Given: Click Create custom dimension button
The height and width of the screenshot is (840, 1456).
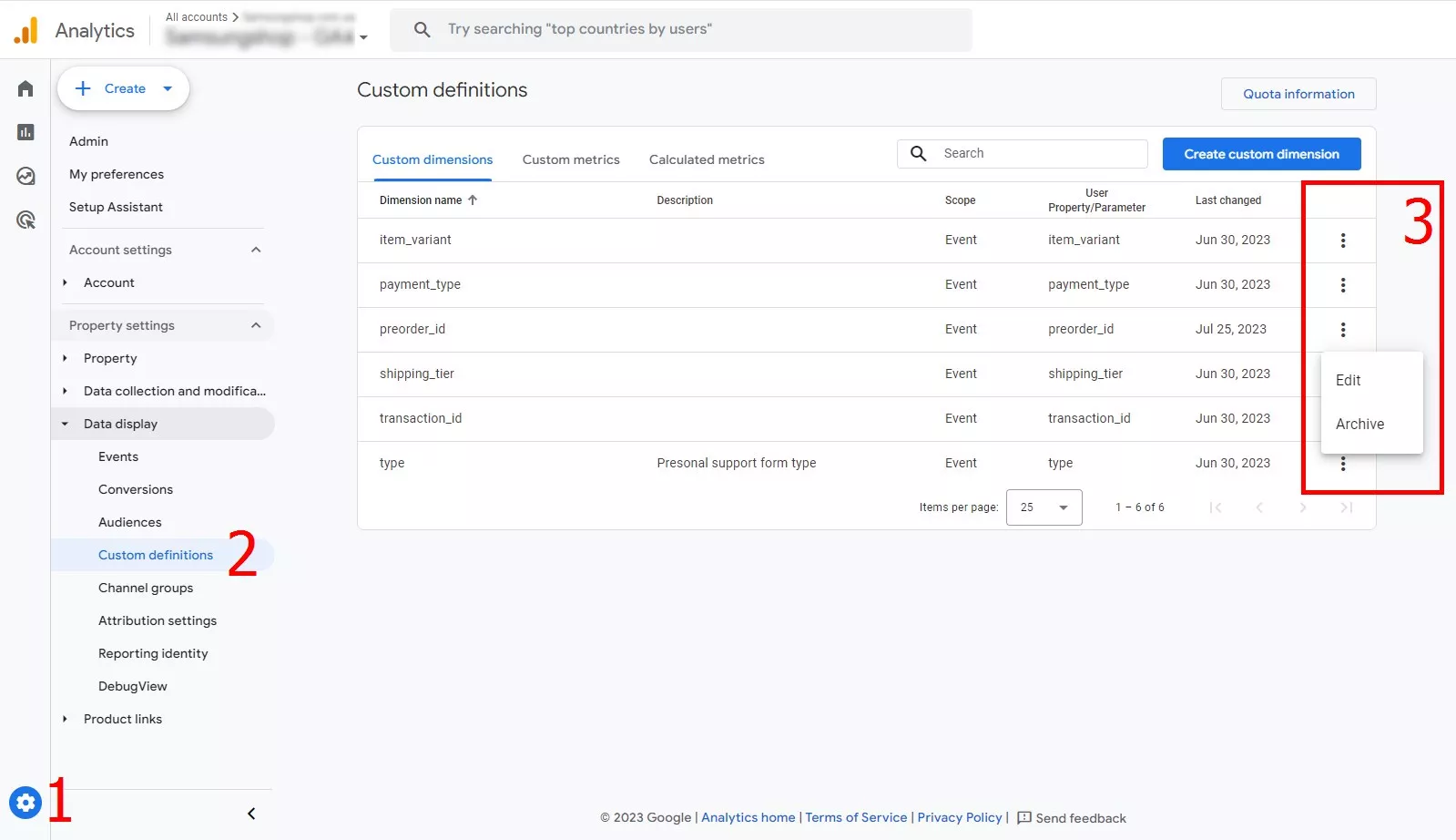Looking at the screenshot, I should (1261, 154).
